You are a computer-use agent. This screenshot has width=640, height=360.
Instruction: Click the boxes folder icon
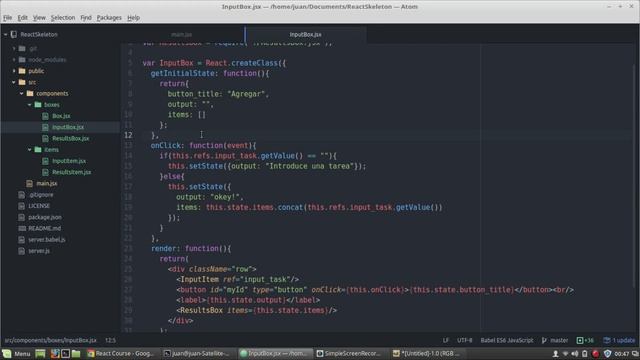38,105
